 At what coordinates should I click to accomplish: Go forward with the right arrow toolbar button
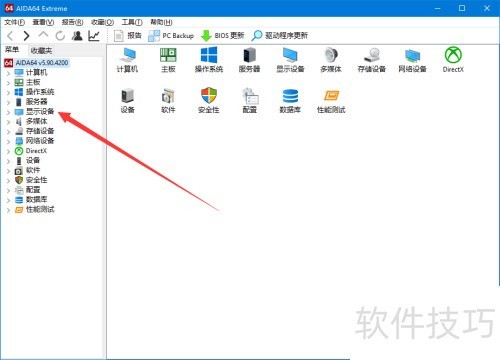coord(26,35)
